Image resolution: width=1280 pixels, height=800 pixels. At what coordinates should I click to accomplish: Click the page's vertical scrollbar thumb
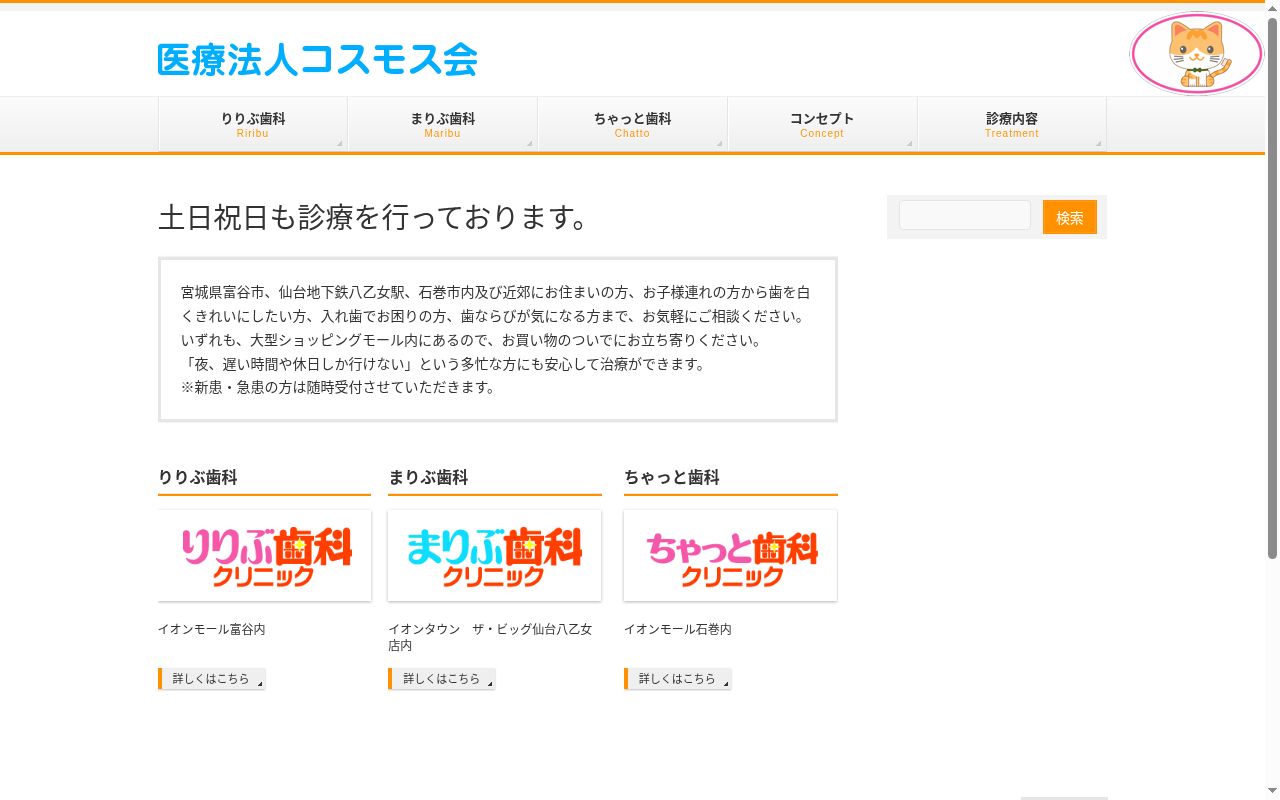click(x=1272, y=288)
